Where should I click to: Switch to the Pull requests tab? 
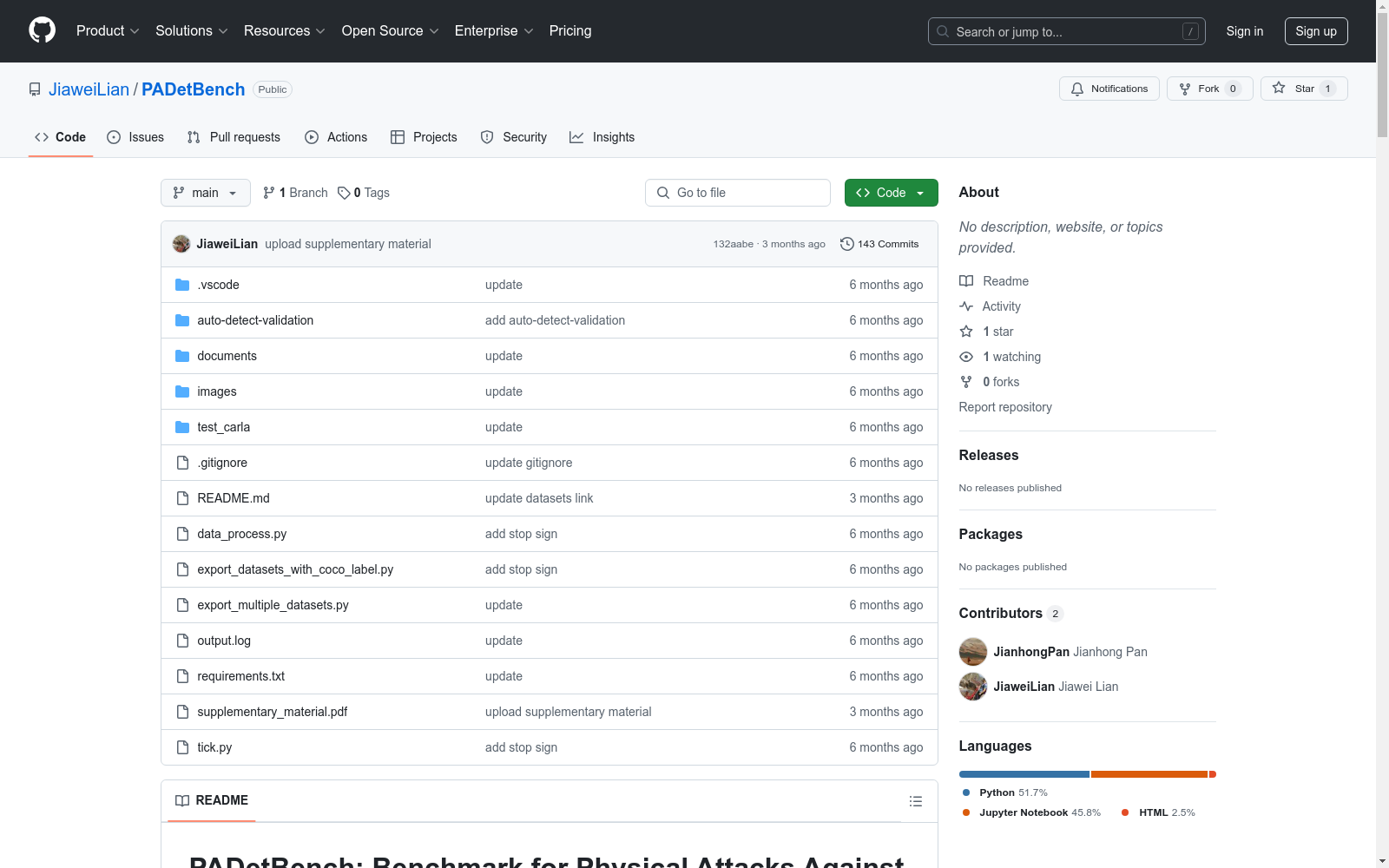coord(234,137)
